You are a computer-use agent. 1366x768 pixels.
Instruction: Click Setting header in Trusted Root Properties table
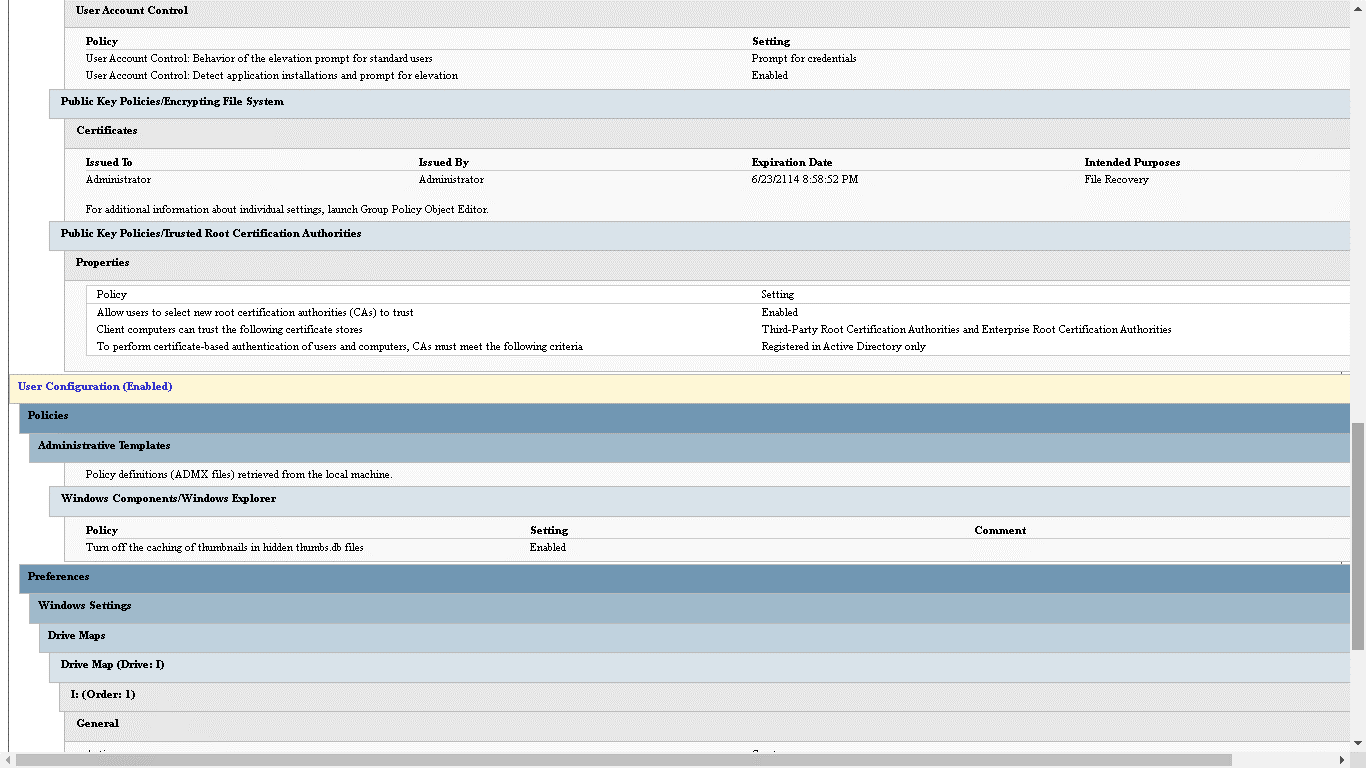[778, 295]
